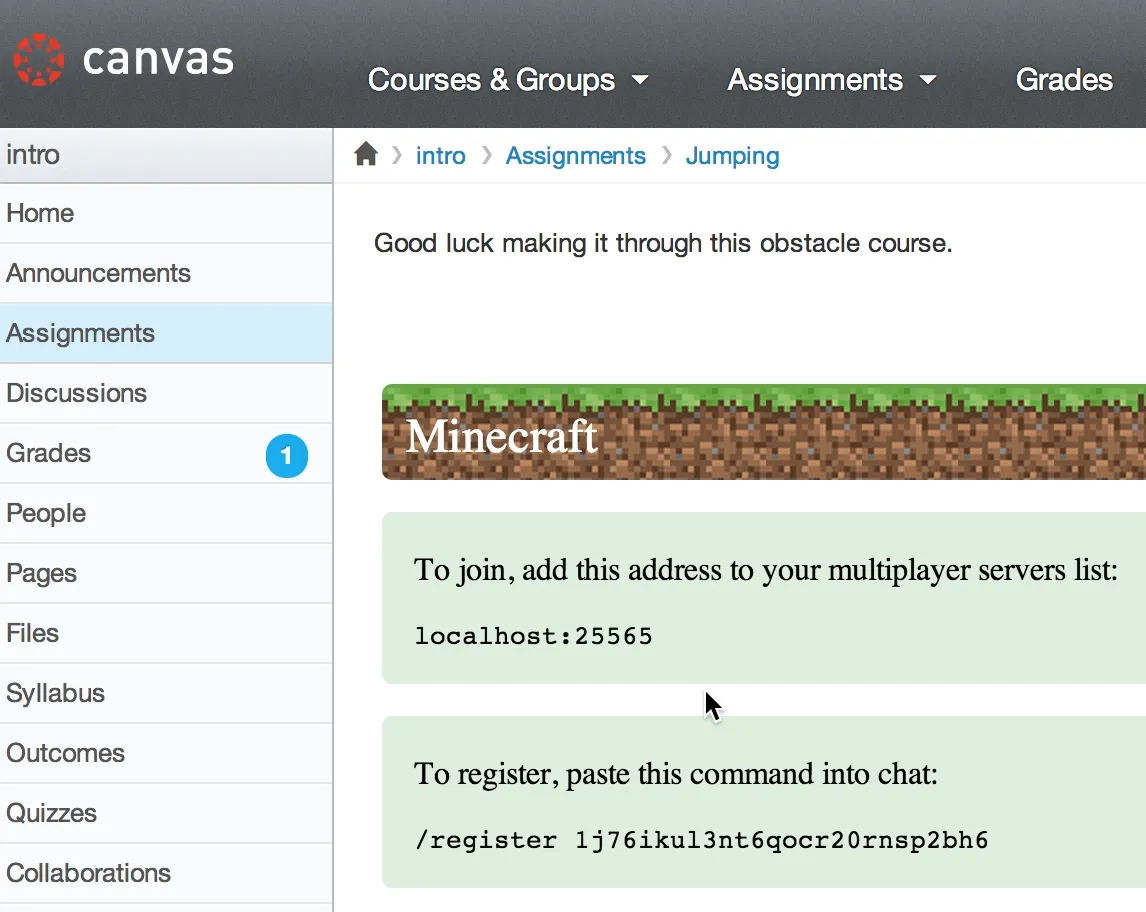The width and height of the screenshot is (1146, 912).
Task: Click the Minecraft banner image
Action: pos(764,432)
